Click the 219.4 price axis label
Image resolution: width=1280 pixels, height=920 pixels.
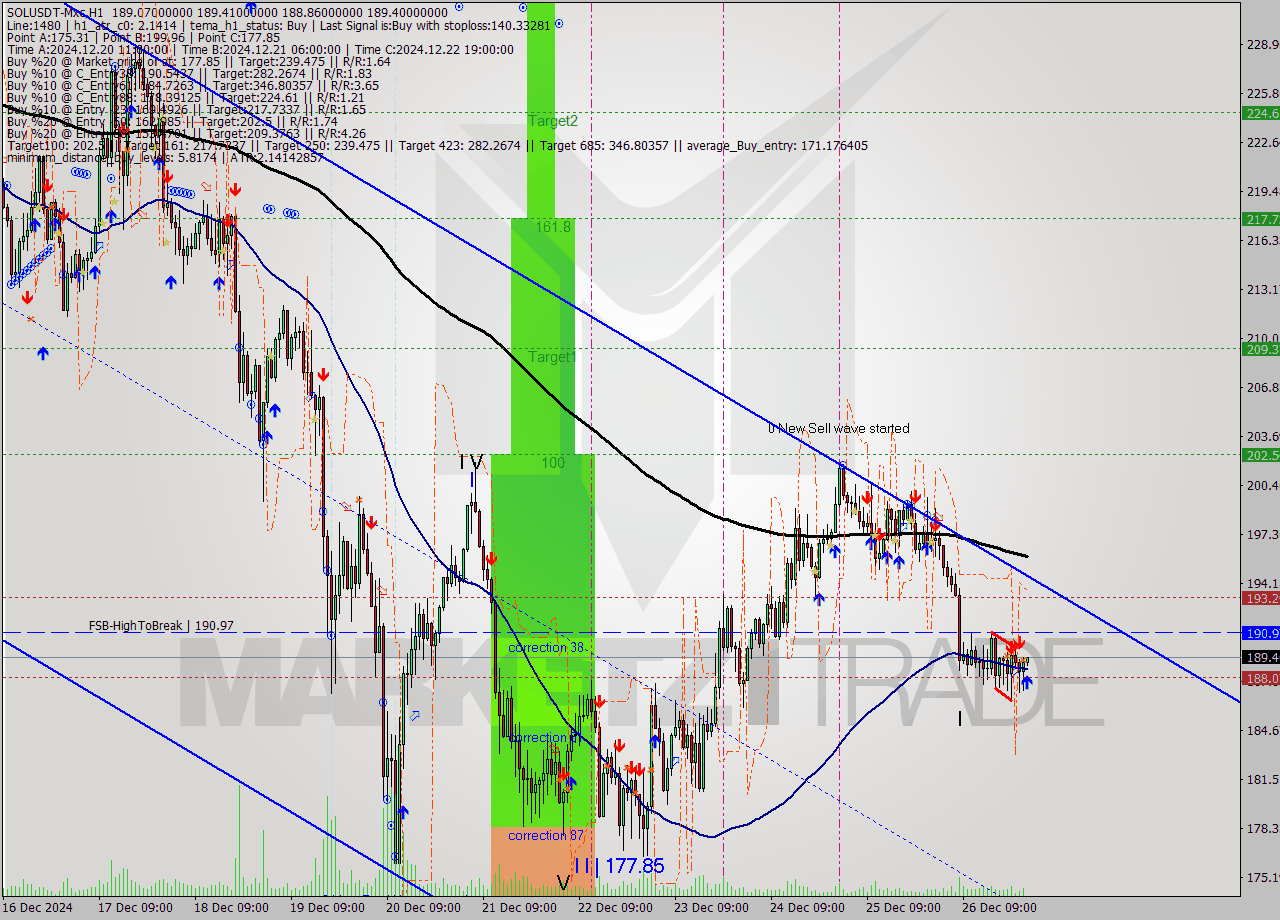pos(1262,191)
